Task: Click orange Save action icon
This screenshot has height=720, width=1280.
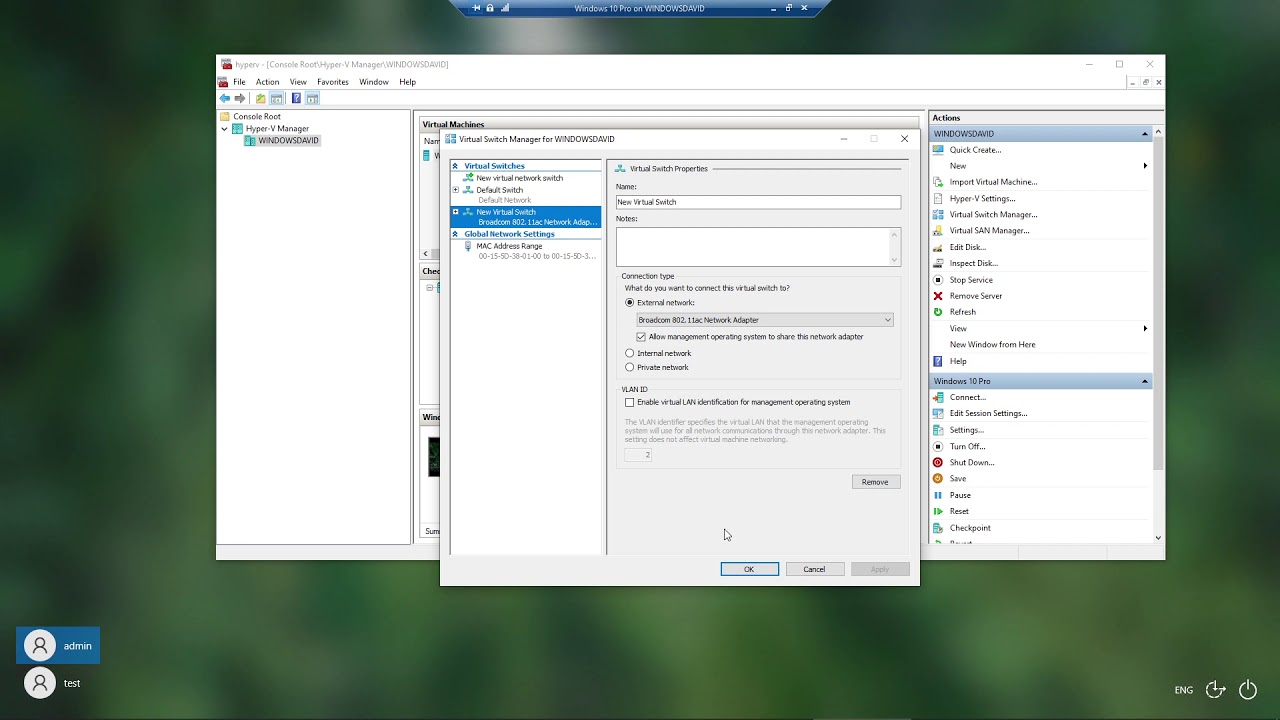Action: [x=938, y=478]
